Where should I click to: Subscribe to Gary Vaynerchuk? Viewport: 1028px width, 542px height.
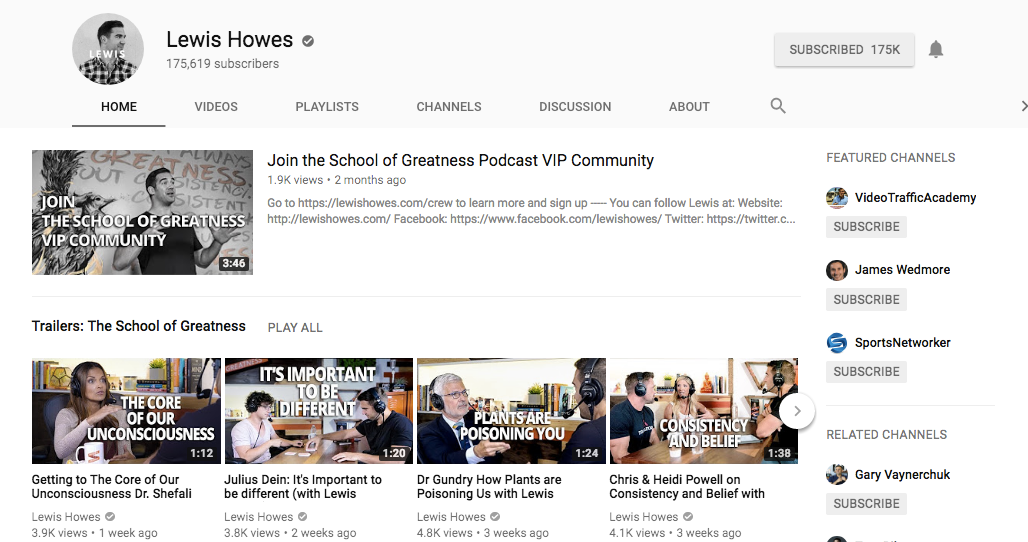(x=866, y=503)
